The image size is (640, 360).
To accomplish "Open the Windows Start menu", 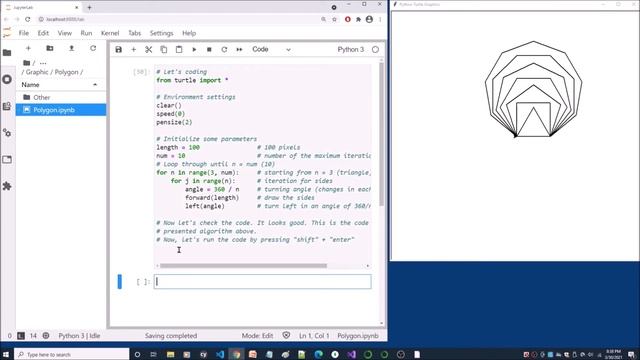I will click(6, 354).
